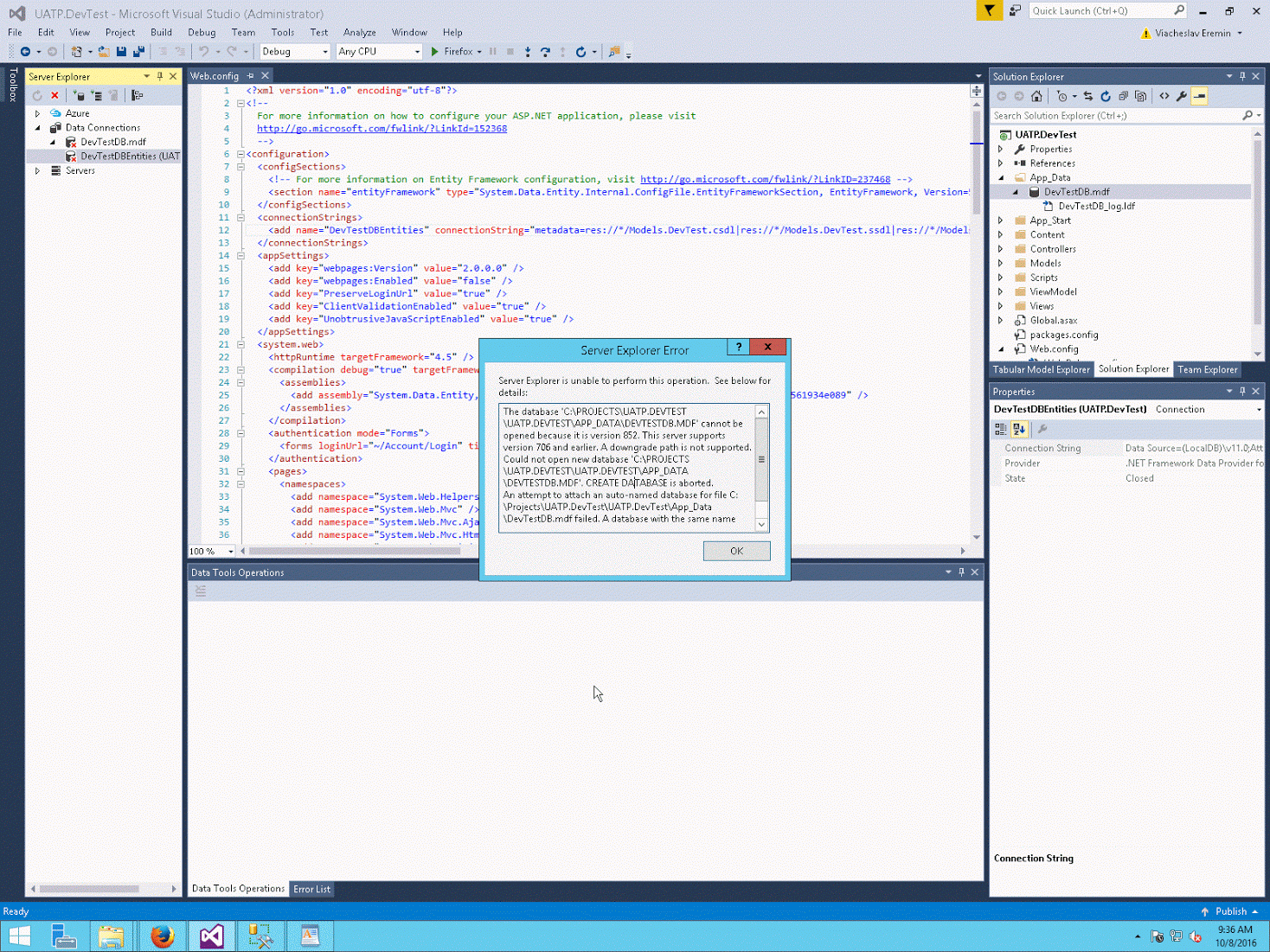Expand the Servers node in Server Explorer

[38, 171]
